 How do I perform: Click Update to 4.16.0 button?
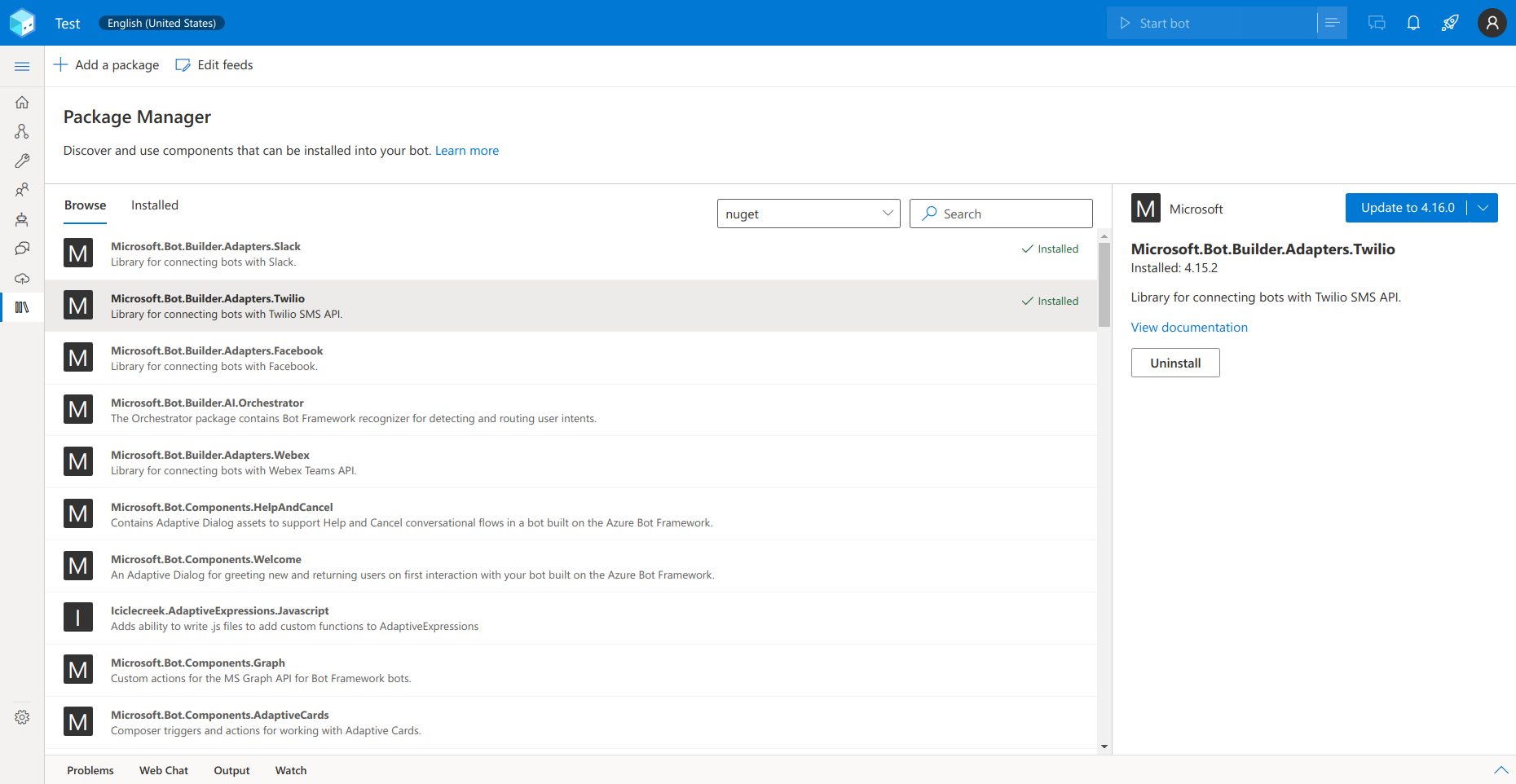[x=1407, y=208]
